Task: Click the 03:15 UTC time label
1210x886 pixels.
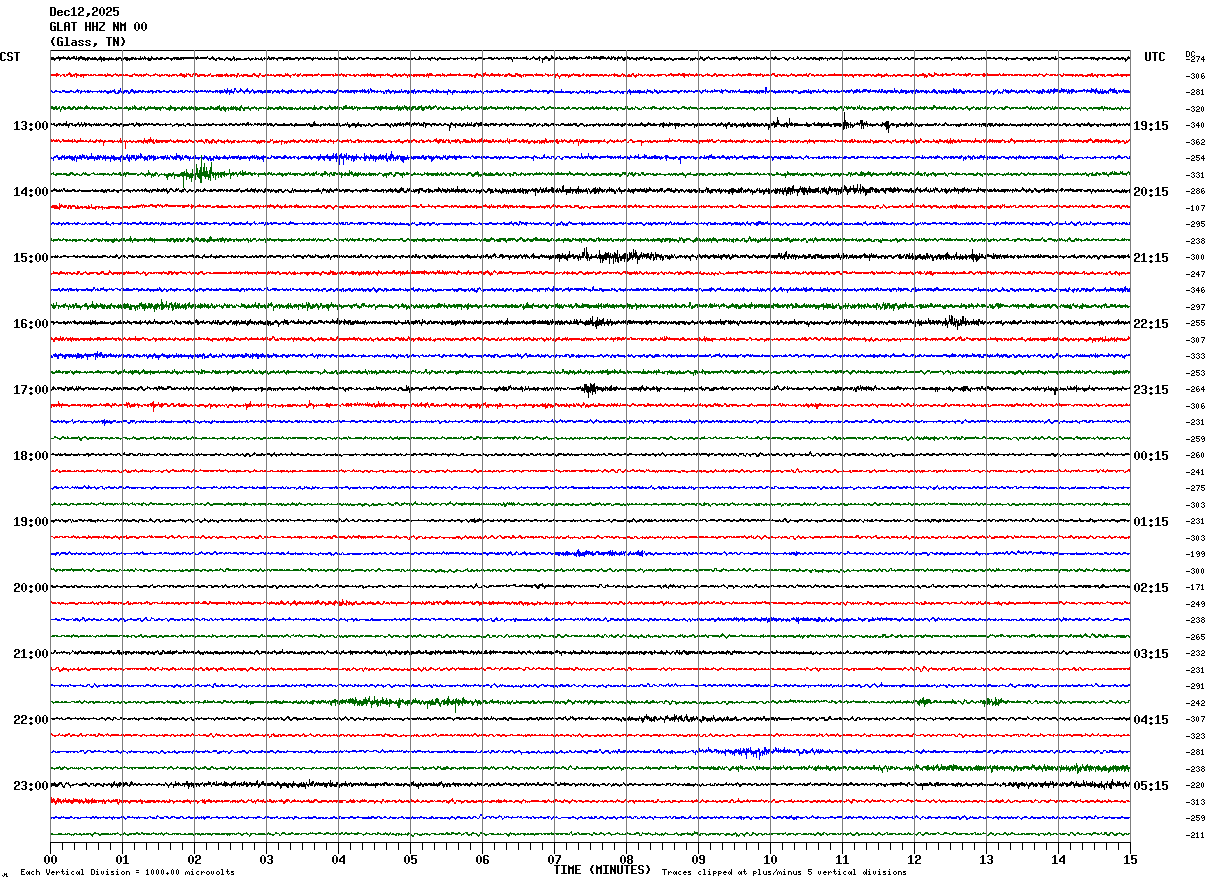Action: point(1150,654)
